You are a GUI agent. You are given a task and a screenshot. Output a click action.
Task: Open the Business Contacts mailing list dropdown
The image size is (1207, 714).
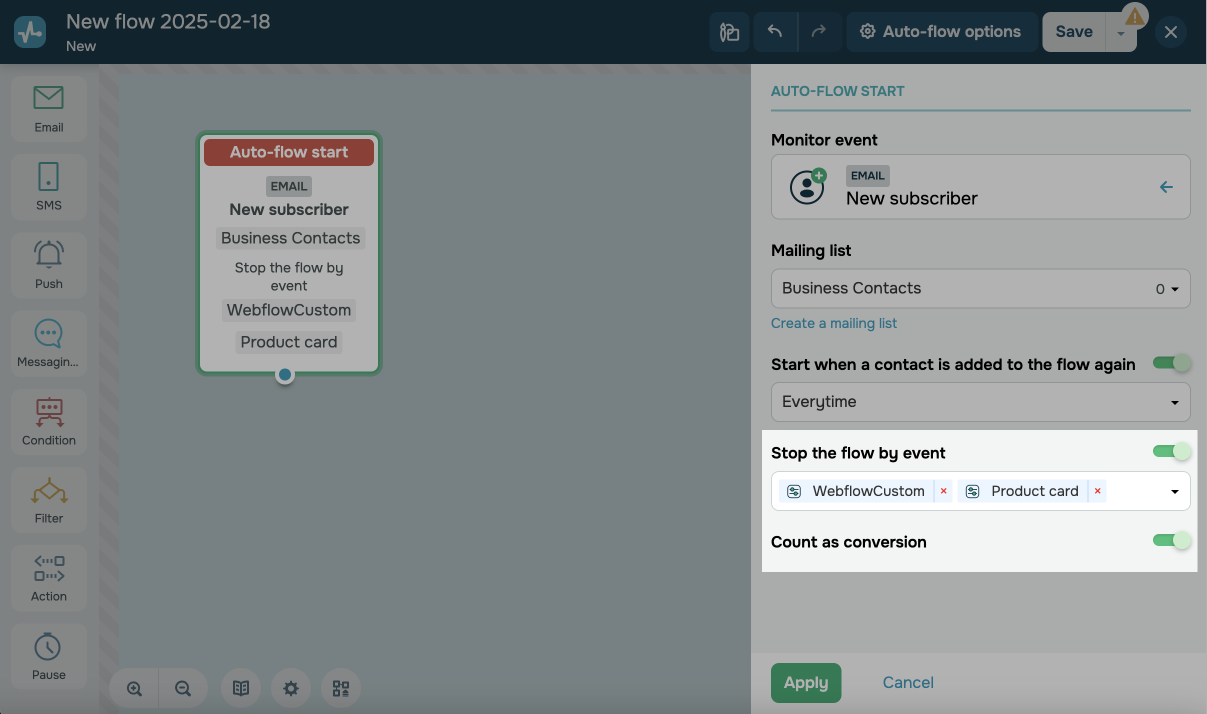tap(980, 288)
